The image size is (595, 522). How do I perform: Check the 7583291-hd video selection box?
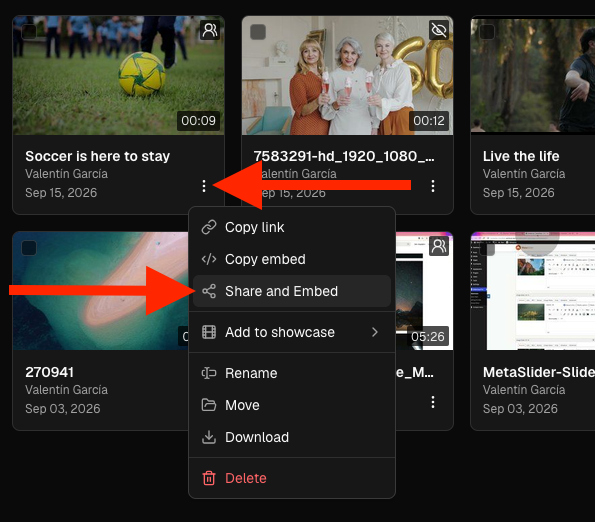(258, 32)
